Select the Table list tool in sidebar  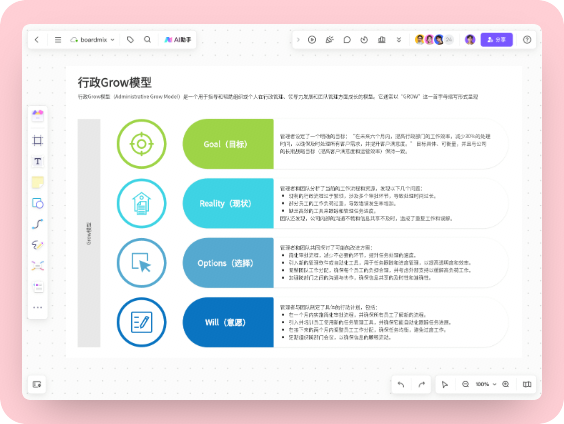(x=38, y=287)
